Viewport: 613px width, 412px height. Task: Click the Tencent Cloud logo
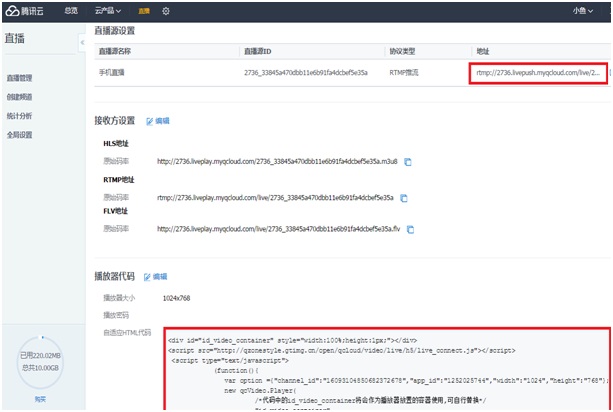[x=24, y=11]
